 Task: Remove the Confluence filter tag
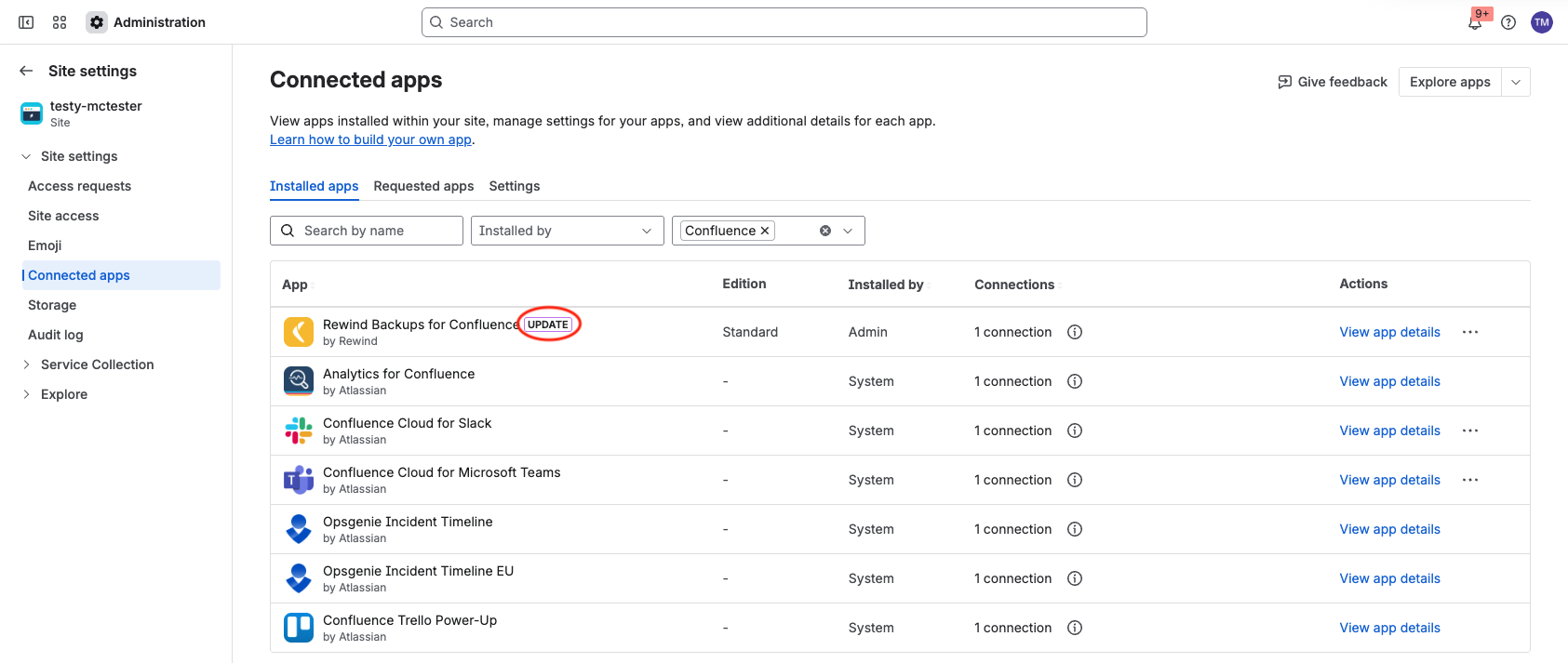pos(765,231)
